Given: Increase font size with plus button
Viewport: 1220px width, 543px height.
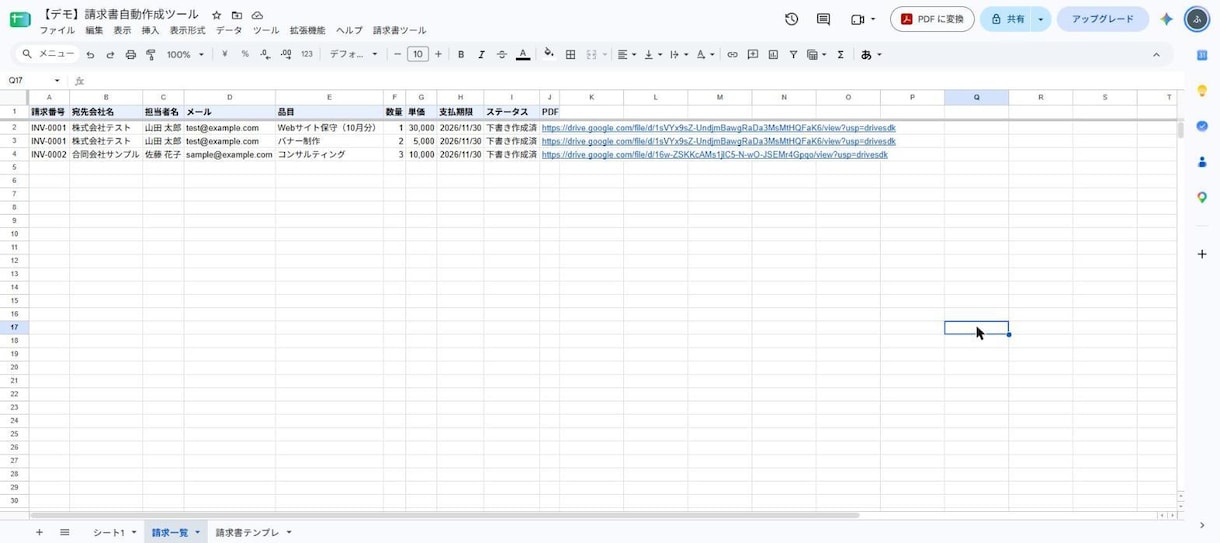Looking at the screenshot, I should pos(438,55).
